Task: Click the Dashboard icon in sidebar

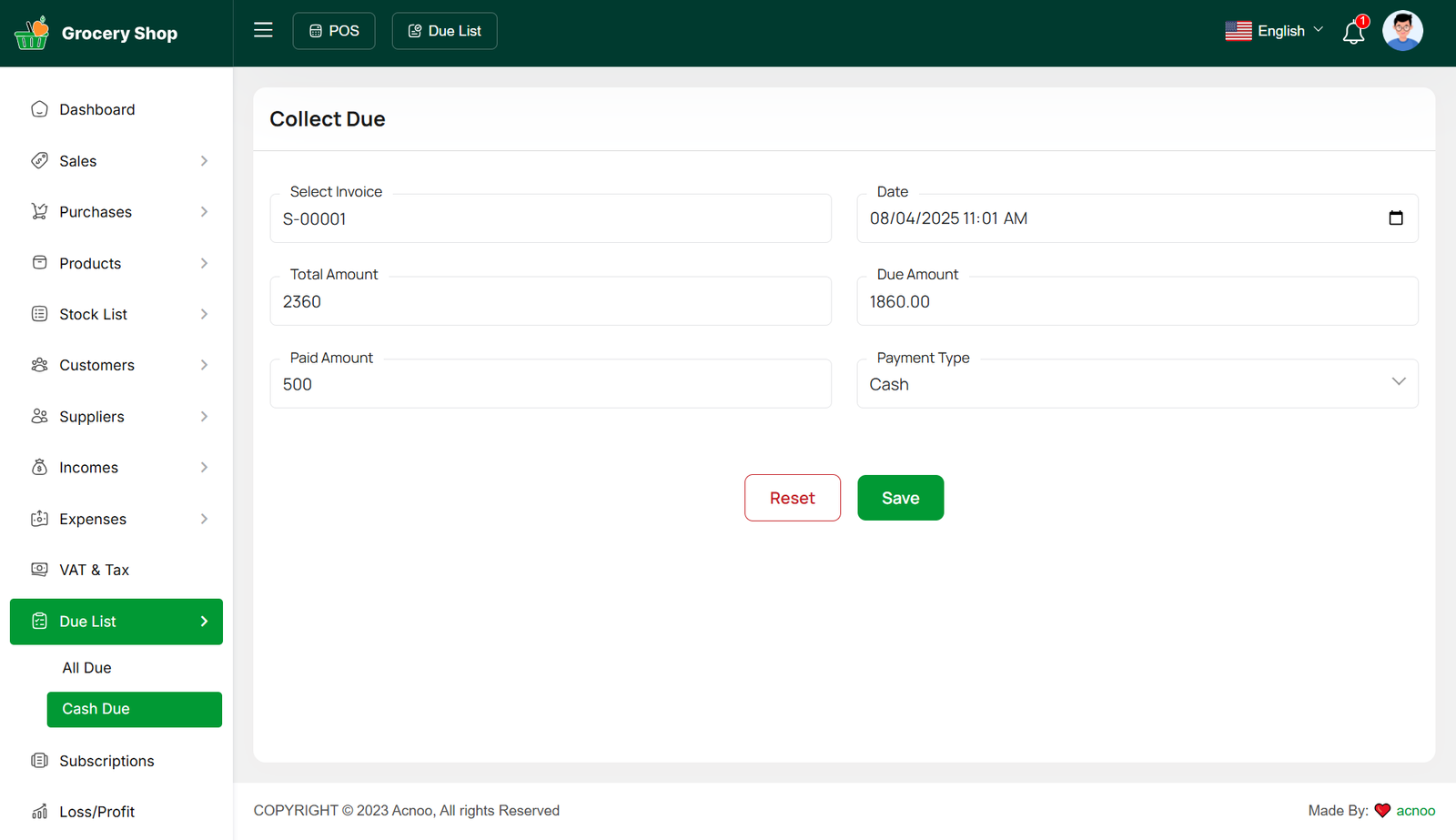Action: tap(39, 109)
